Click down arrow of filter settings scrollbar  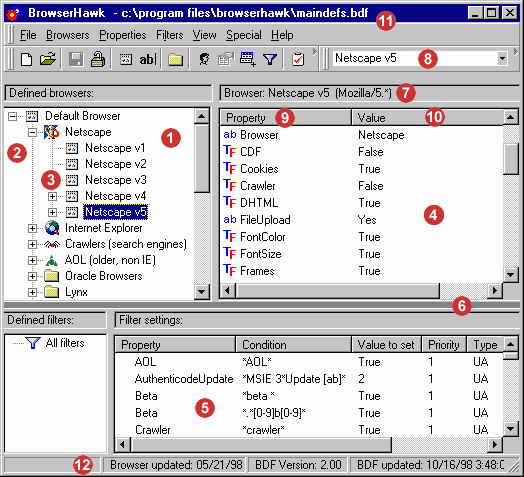coord(511,428)
